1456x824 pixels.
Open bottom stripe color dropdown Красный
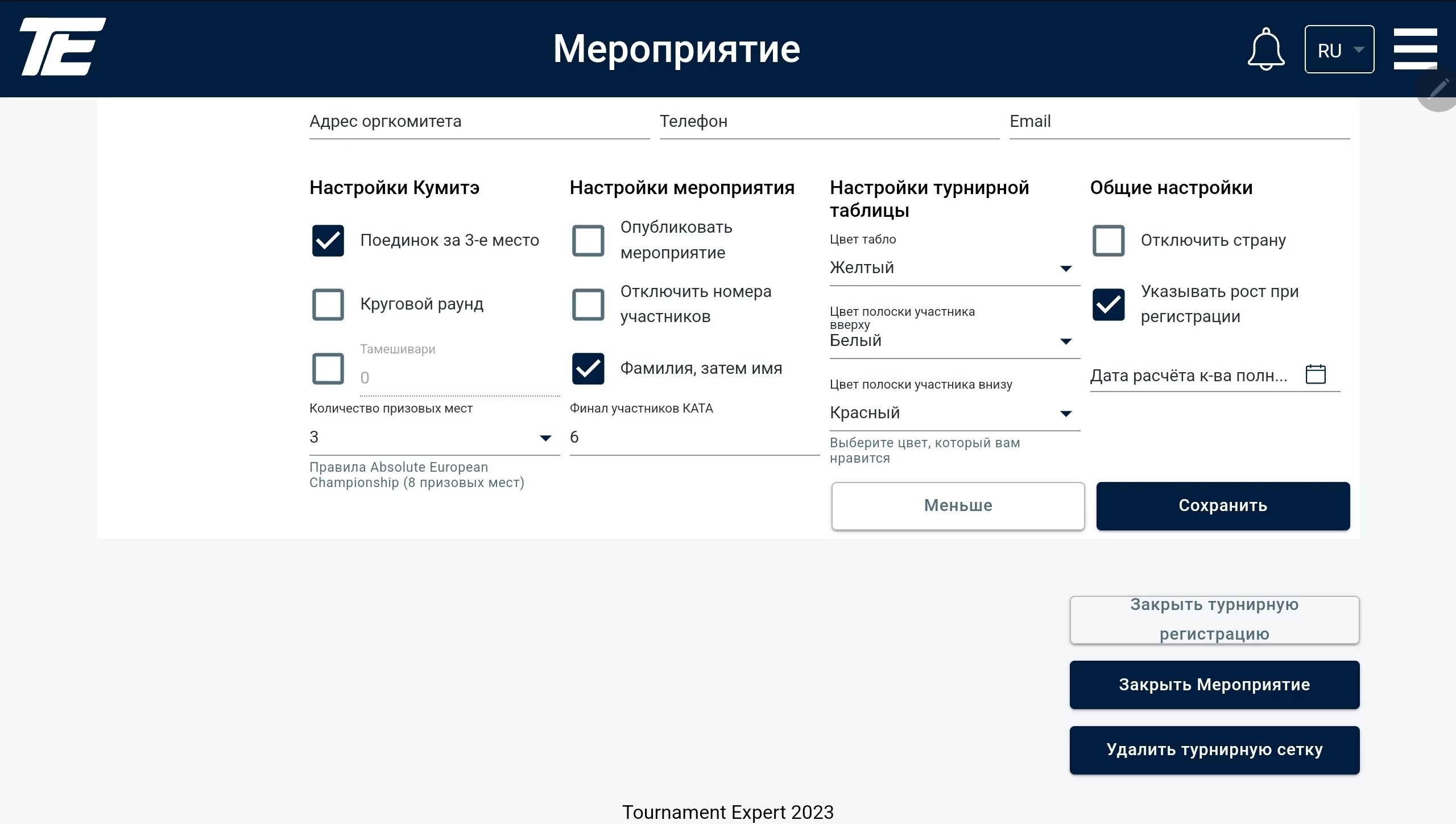(x=955, y=413)
